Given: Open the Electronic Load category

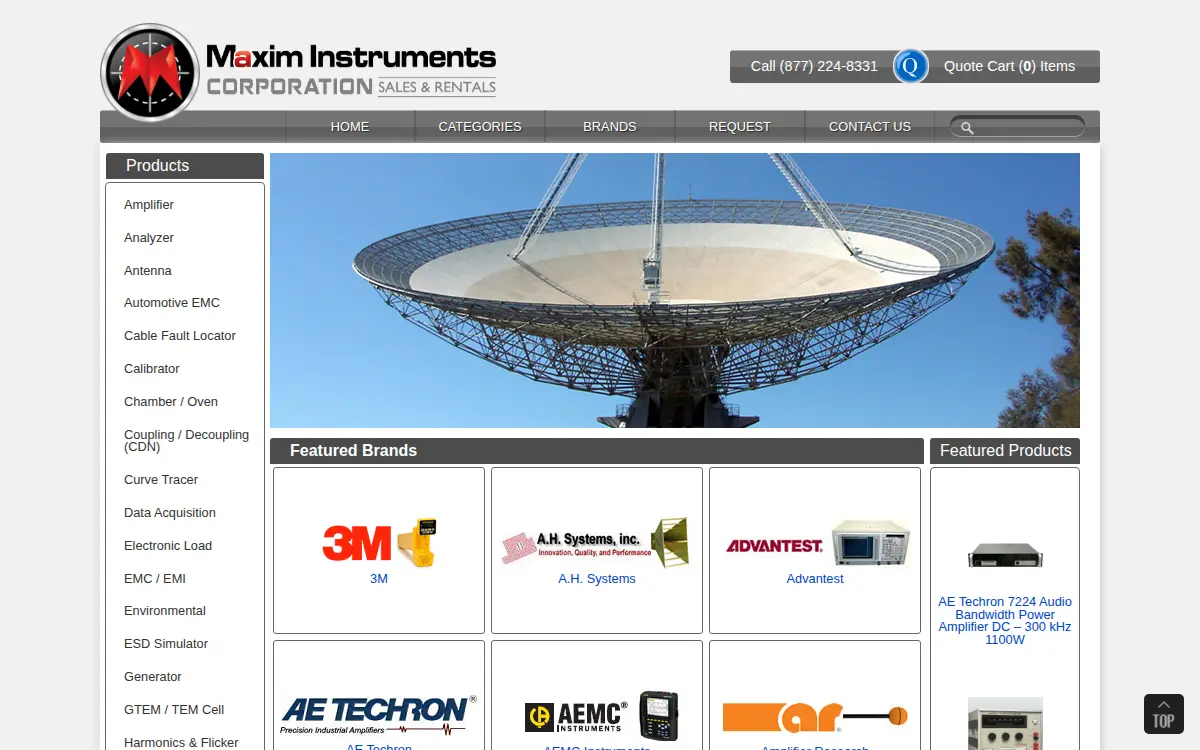Looking at the screenshot, I should coord(168,546).
